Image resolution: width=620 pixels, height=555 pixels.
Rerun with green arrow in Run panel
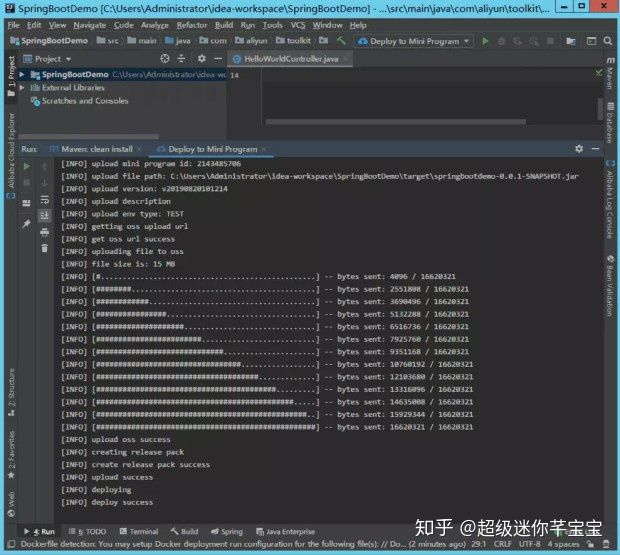(x=26, y=166)
